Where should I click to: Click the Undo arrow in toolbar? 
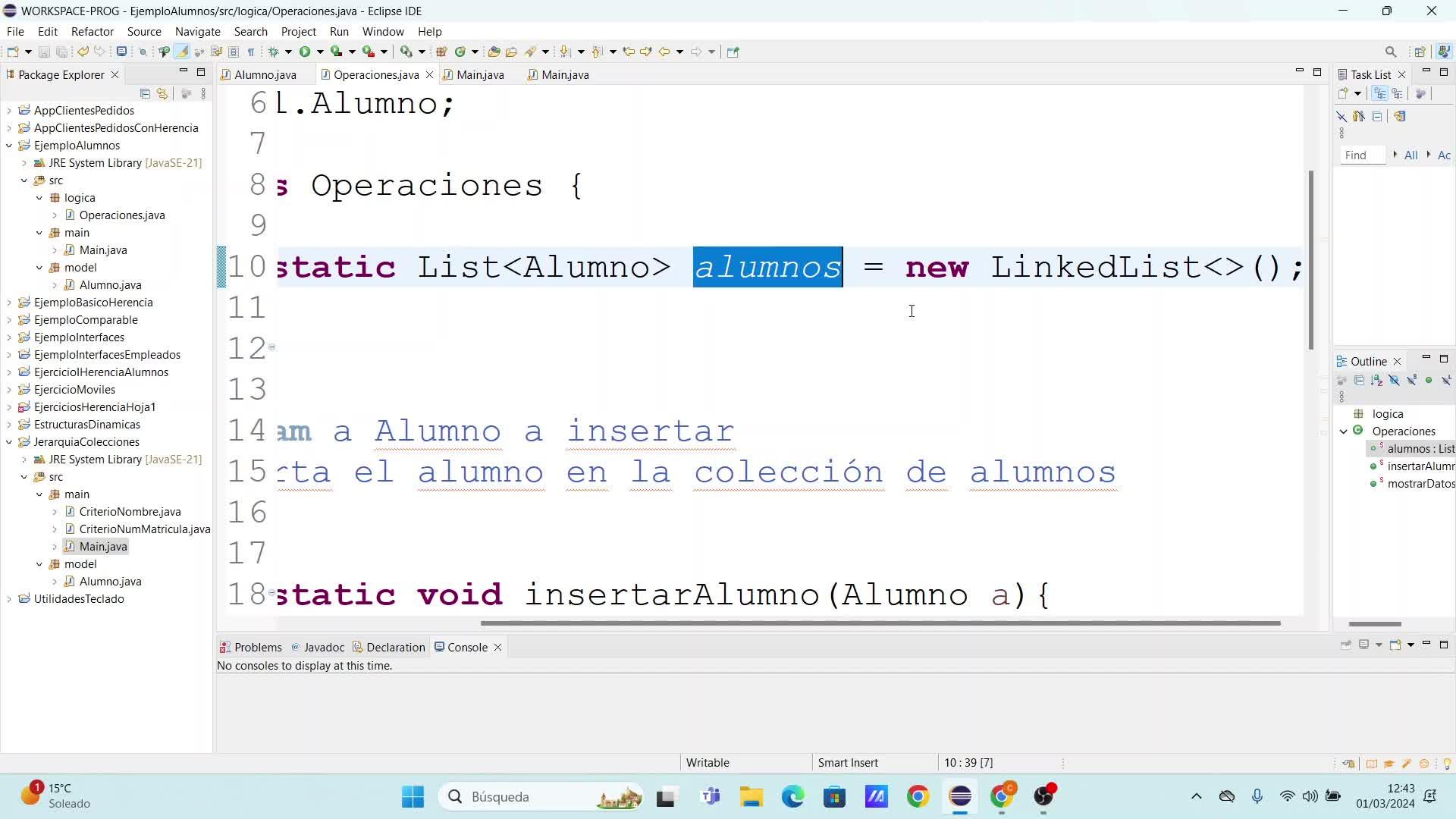(x=82, y=52)
